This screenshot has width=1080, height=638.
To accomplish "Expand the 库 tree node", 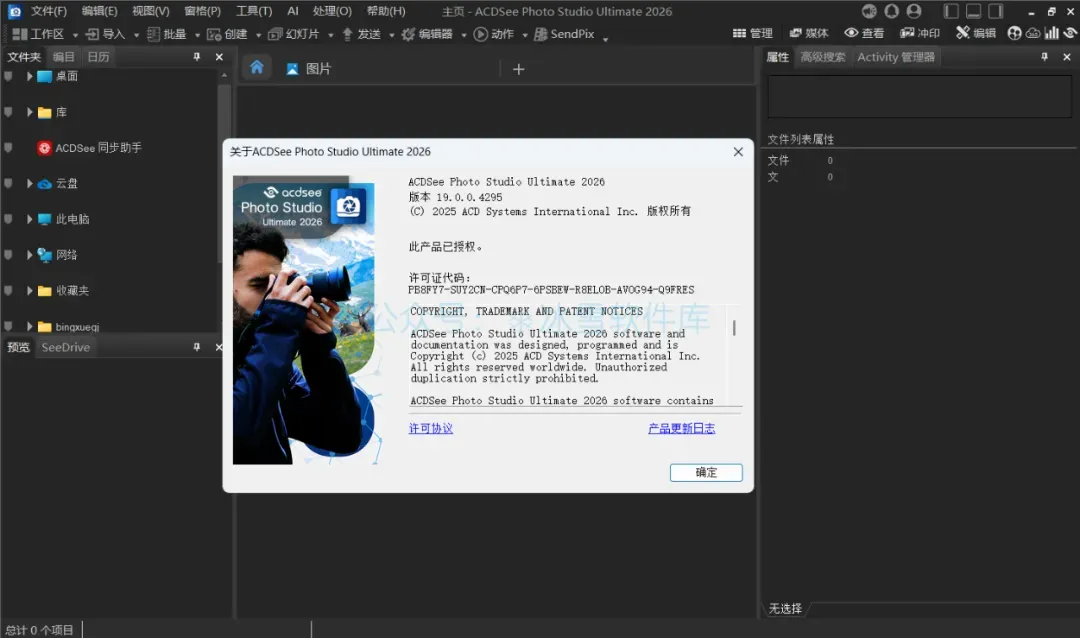I will [x=30, y=112].
